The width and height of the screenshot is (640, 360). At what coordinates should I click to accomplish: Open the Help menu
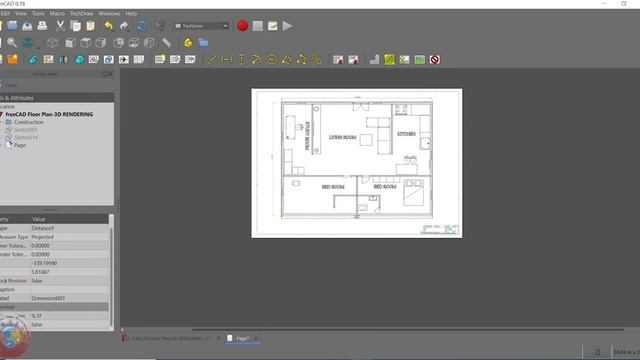point(131,13)
